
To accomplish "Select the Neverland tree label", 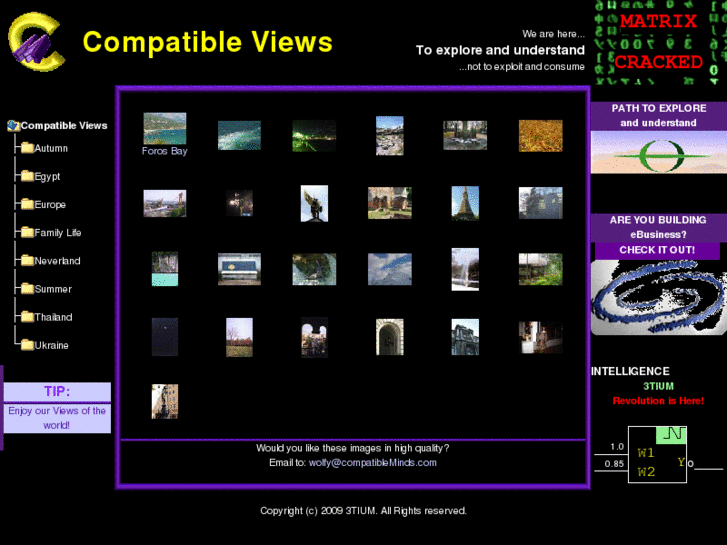I will [x=57, y=261].
